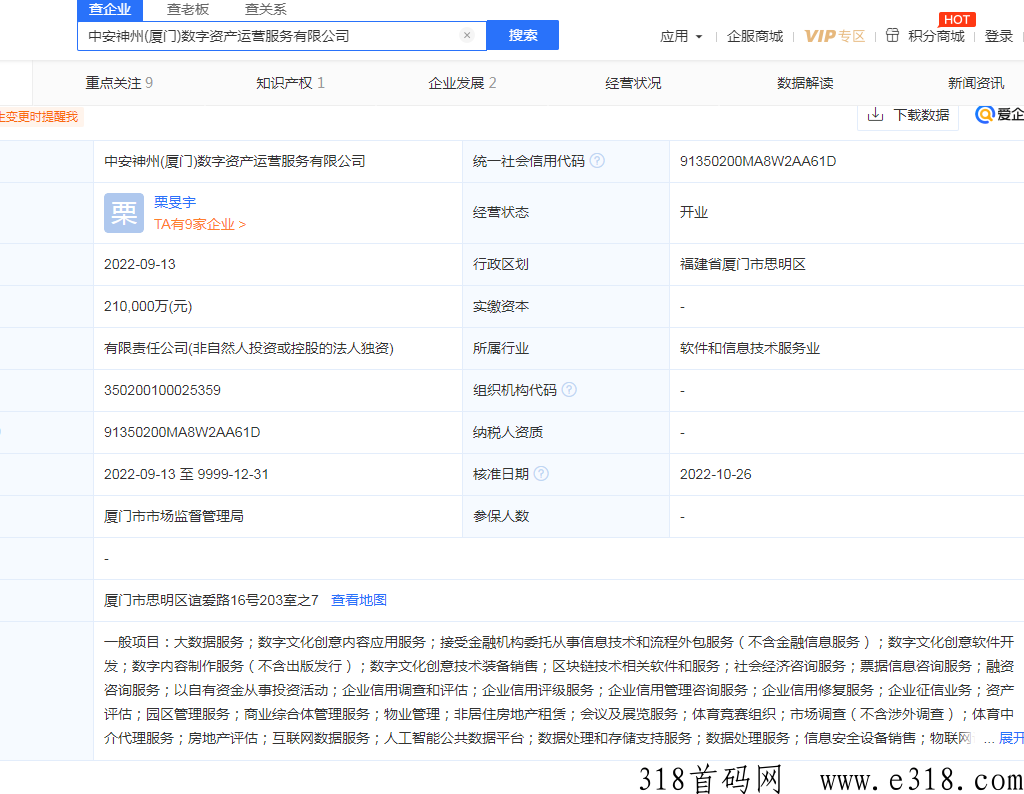Open the help icon next to 组织机构代码
The width and height of the screenshot is (1024, 794).
pyautogui.click(x=569, y=390)
